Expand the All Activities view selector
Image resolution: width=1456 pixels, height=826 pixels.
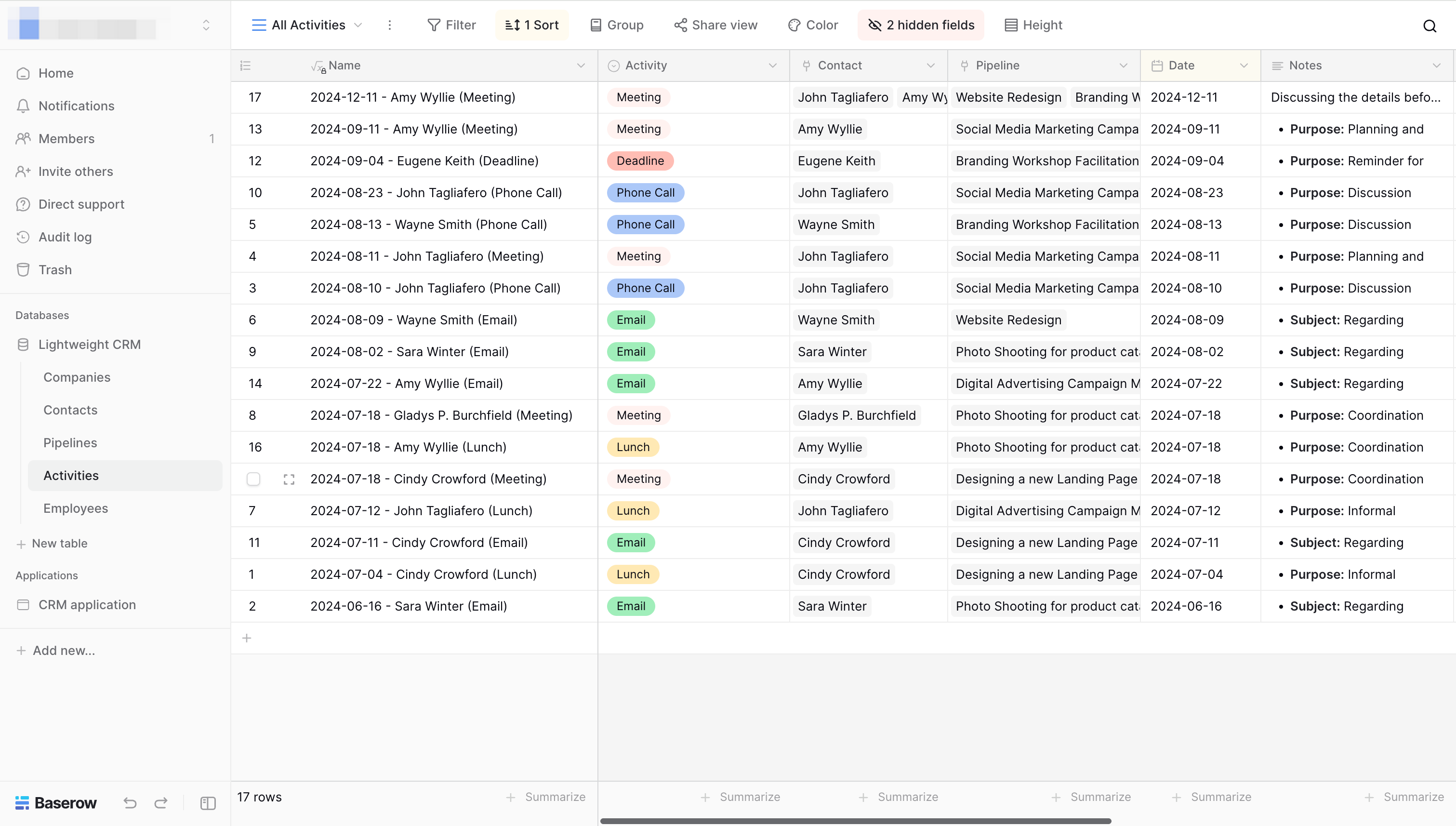click(x=307, y=25)
